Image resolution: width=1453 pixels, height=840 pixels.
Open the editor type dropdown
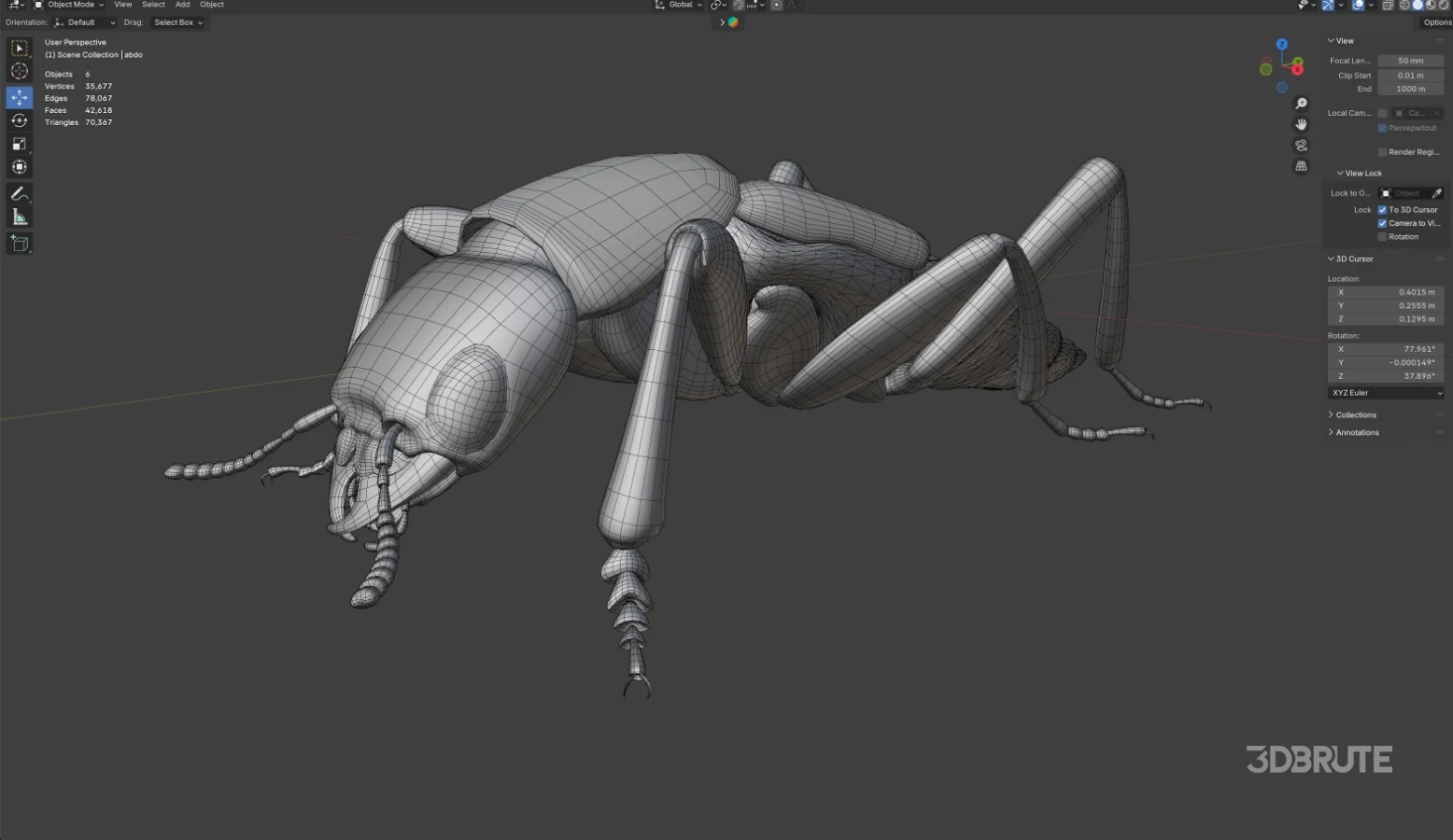(16, 5)
